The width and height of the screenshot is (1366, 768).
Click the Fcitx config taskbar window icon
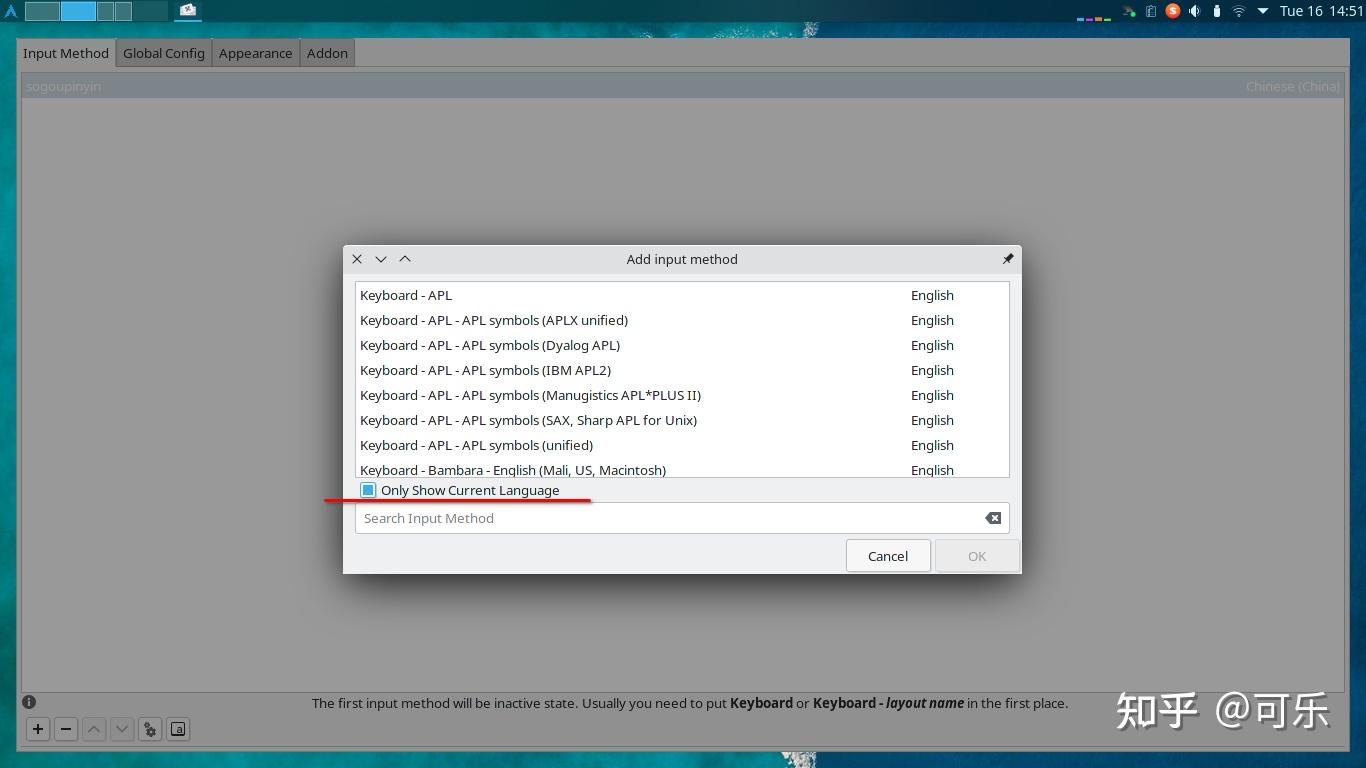pos(188,11)
